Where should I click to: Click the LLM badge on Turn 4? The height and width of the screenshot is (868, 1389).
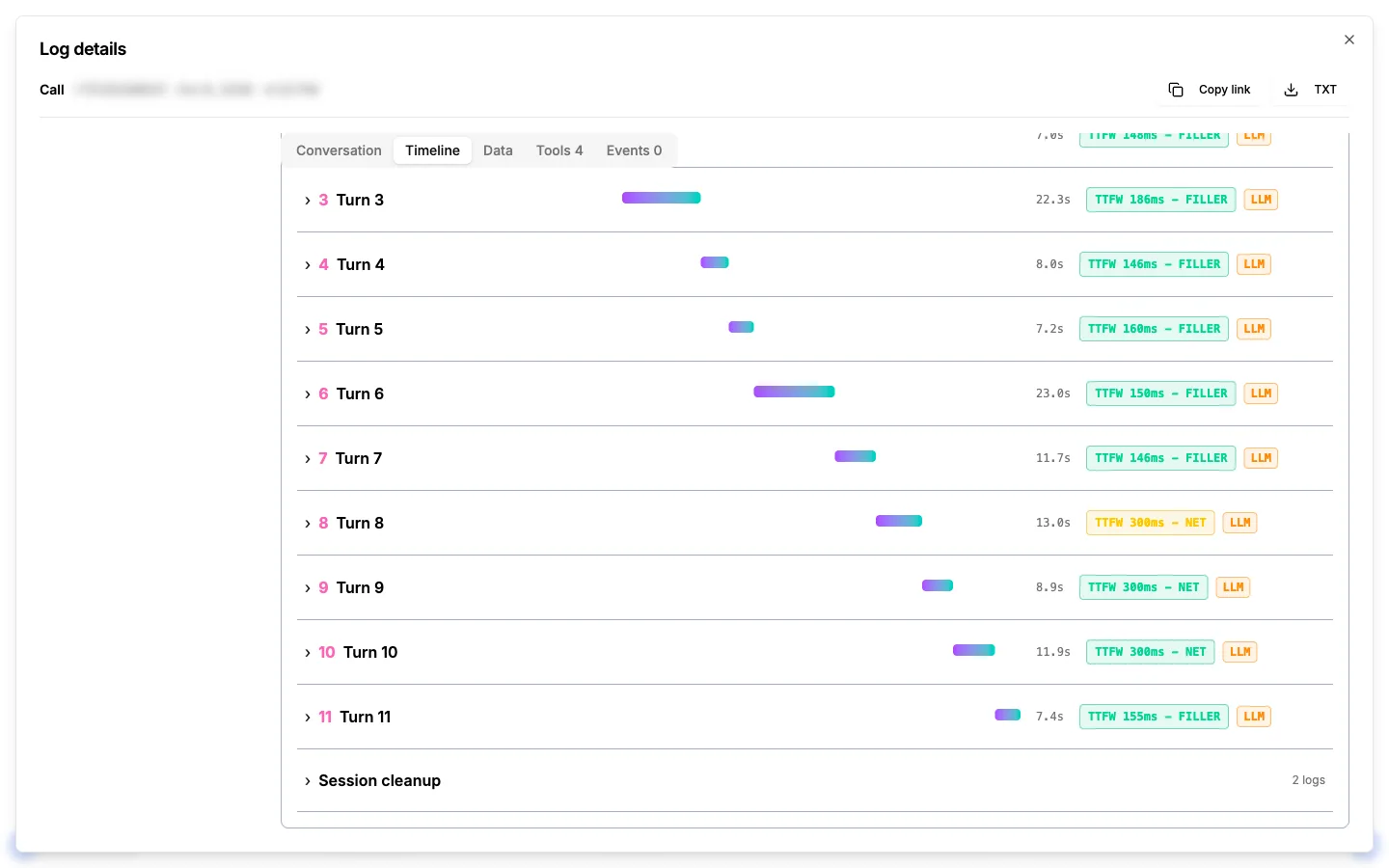[x=1254, y=264]
